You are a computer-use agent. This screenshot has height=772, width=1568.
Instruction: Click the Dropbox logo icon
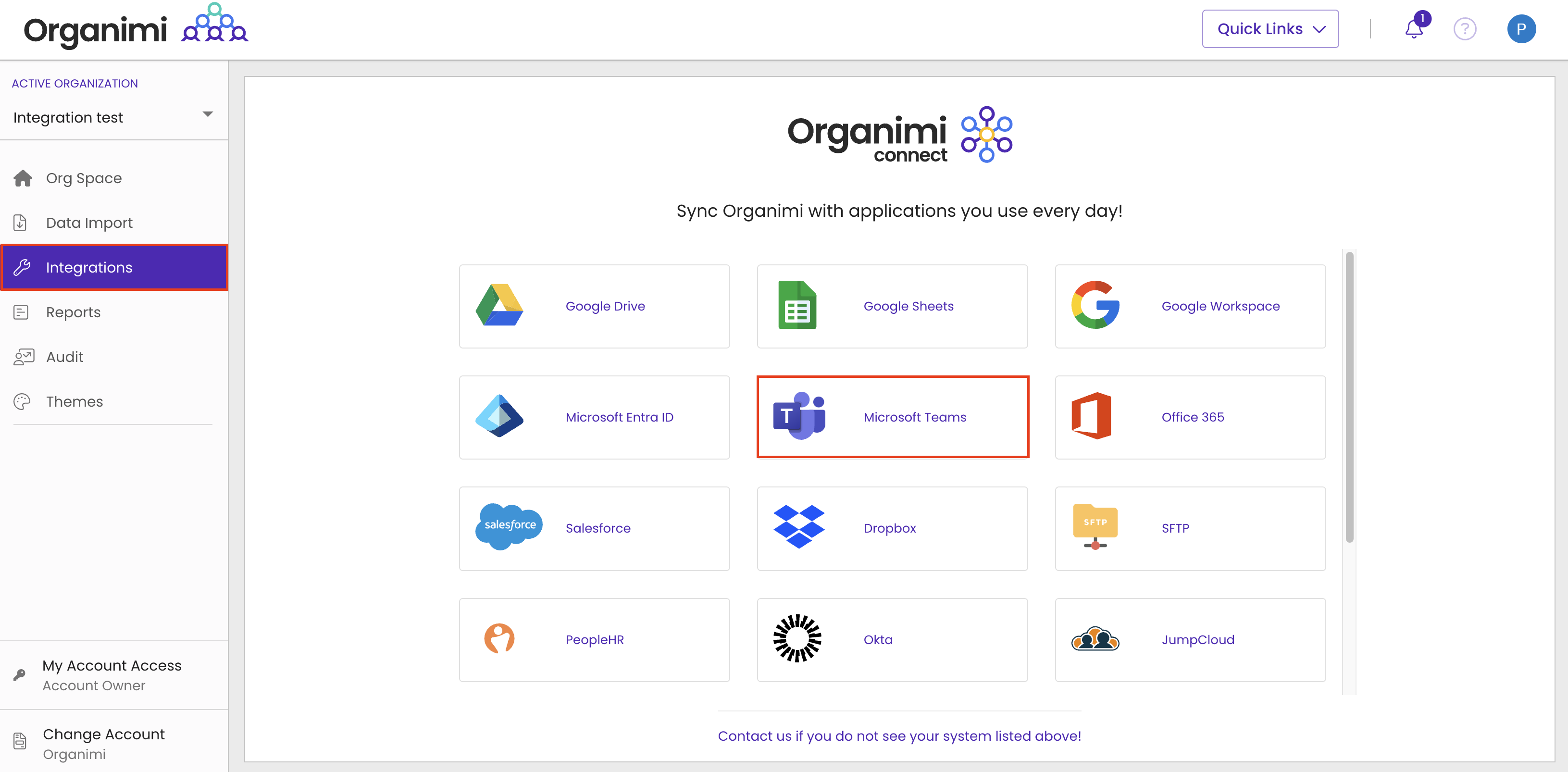coord(798,527)
